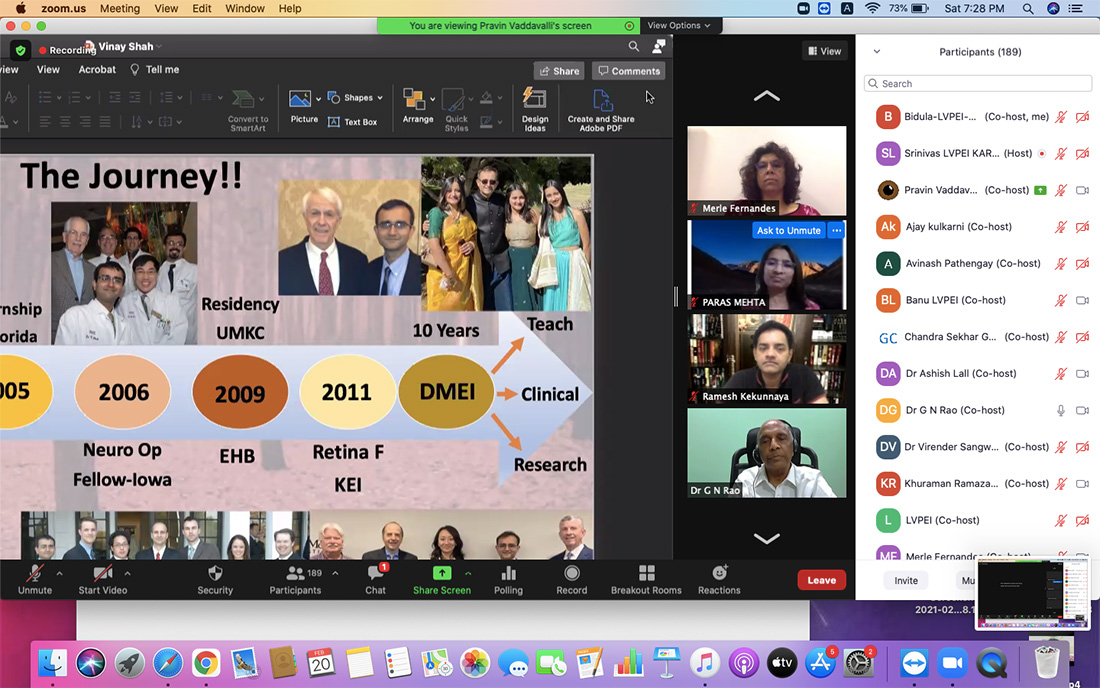Open Breakout Rooms

[x=646, y=574]
